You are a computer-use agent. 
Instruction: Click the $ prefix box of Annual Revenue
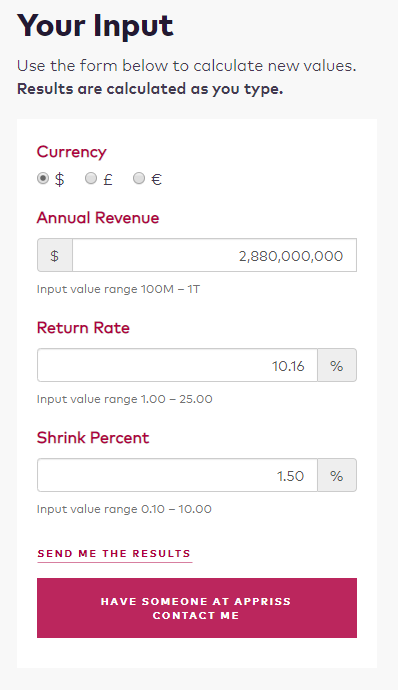click(x=55, y=255)
